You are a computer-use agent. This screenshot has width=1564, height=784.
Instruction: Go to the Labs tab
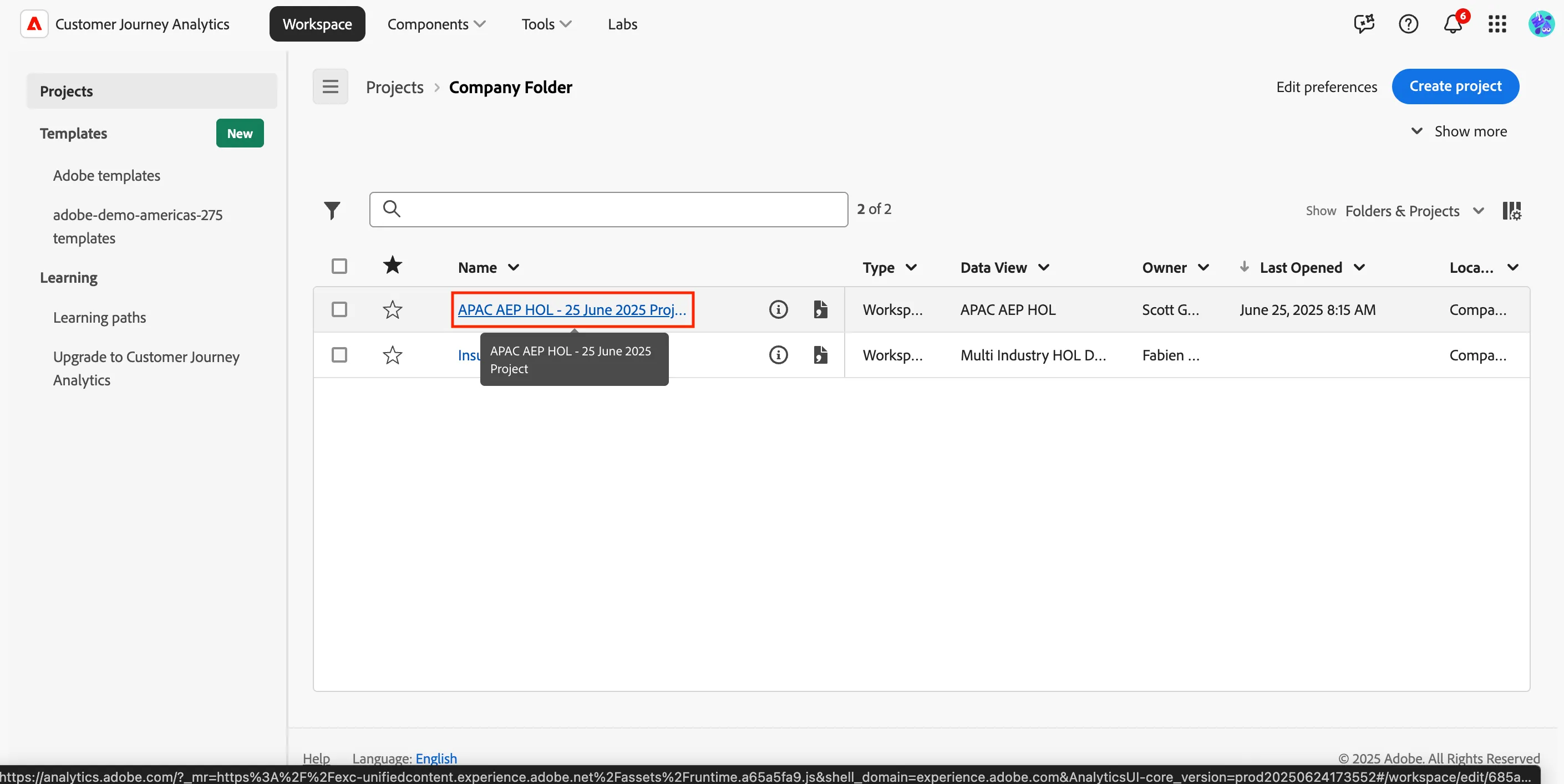622,24
